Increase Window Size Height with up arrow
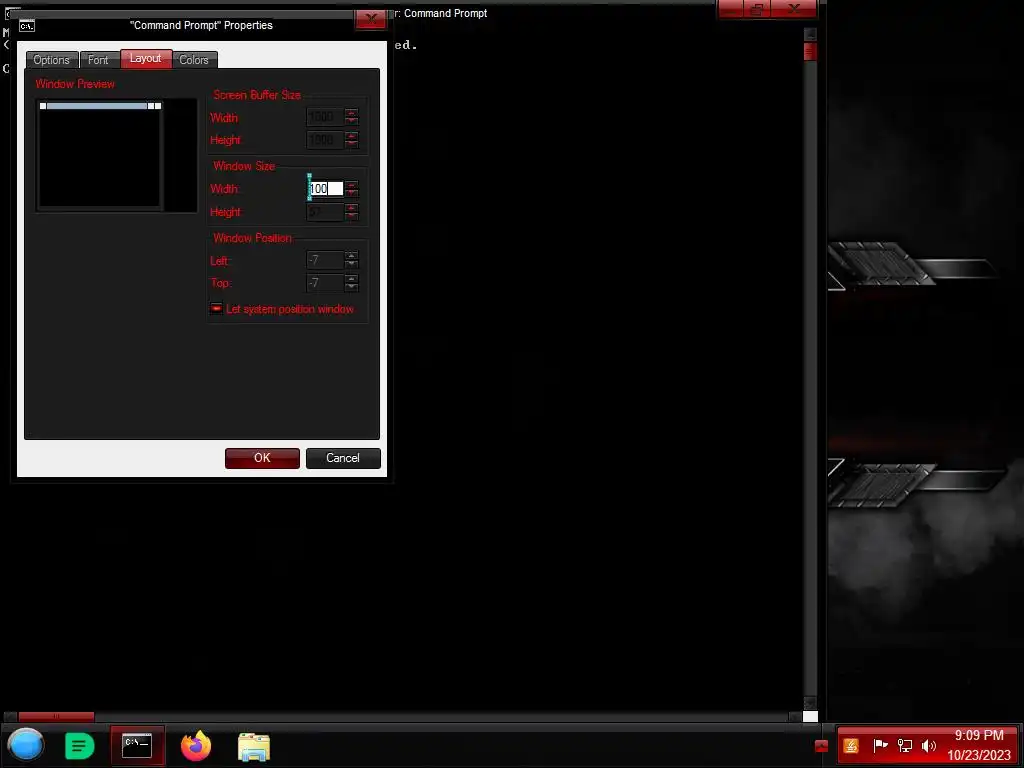 351,208
